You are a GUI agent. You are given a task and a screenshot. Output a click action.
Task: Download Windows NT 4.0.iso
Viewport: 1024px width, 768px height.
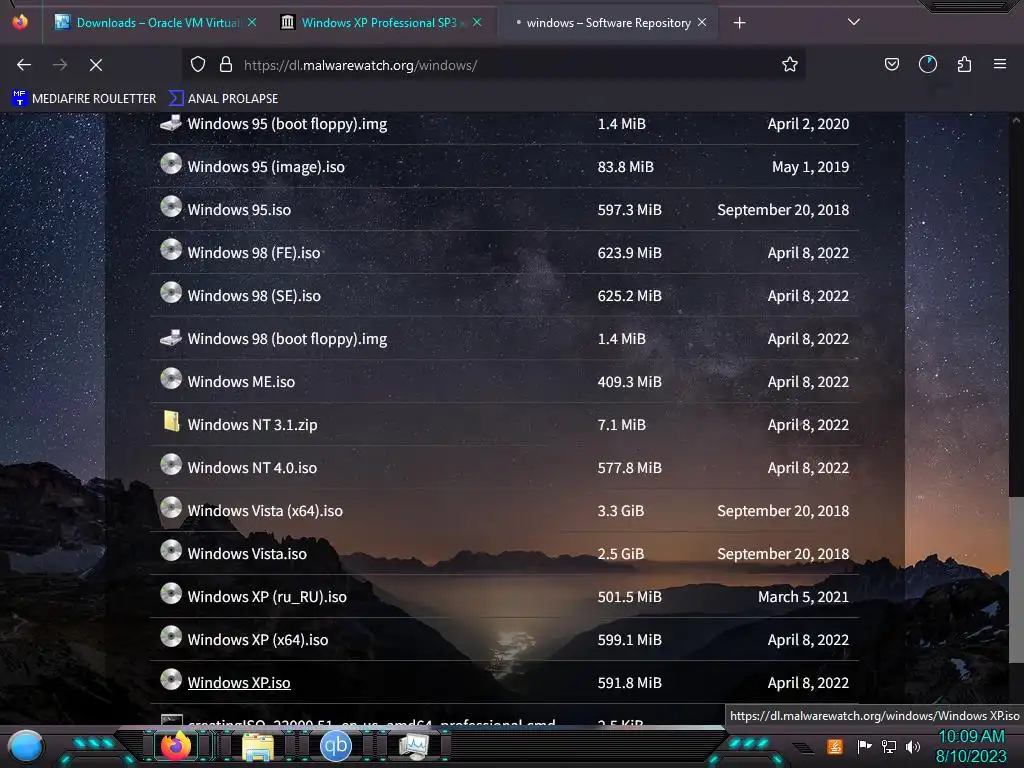pyautogui.click(x=252, y=468)
